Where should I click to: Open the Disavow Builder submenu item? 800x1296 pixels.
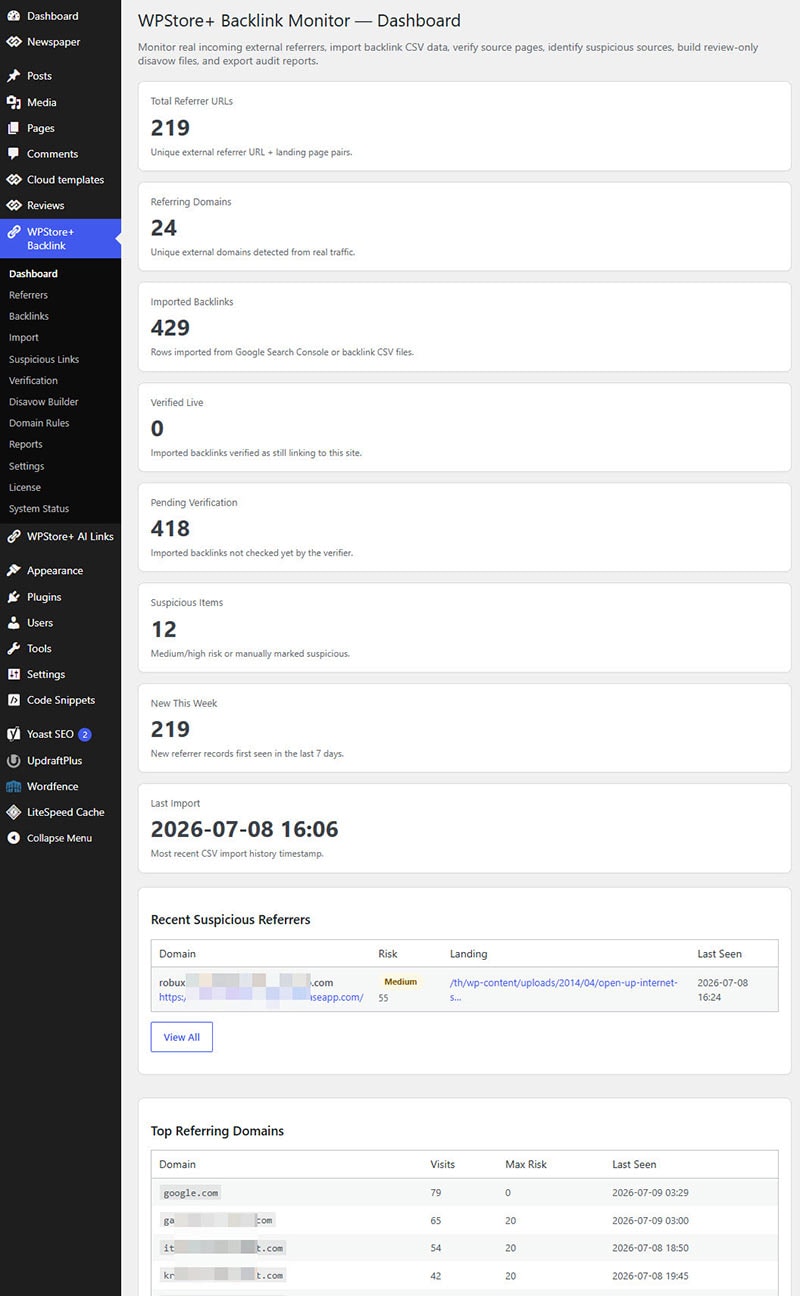pos(44,401)
